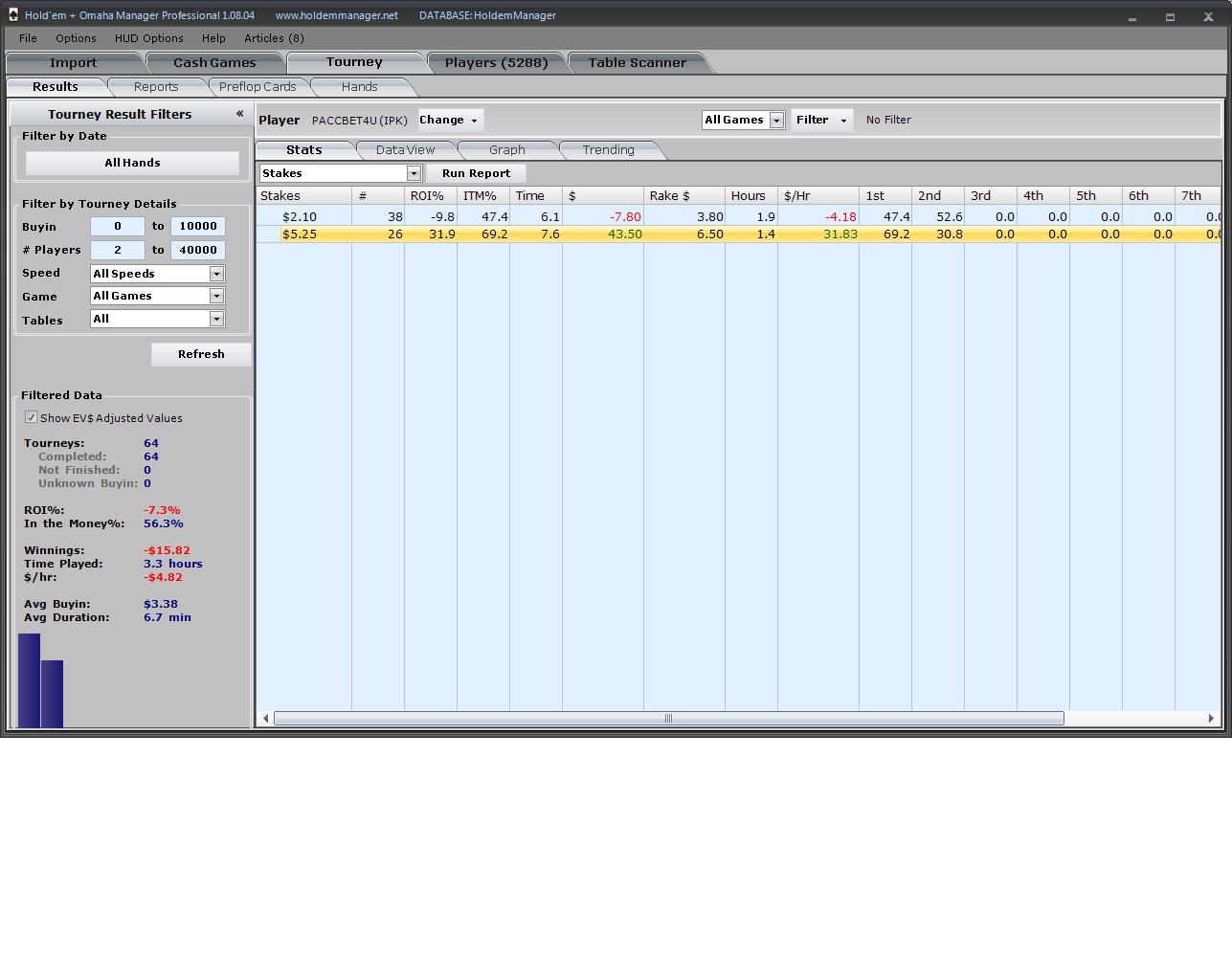The width and height of the screenshot is (1232, 957).
Task: Click the Refresh button
Action: click(x=201, y=354)
